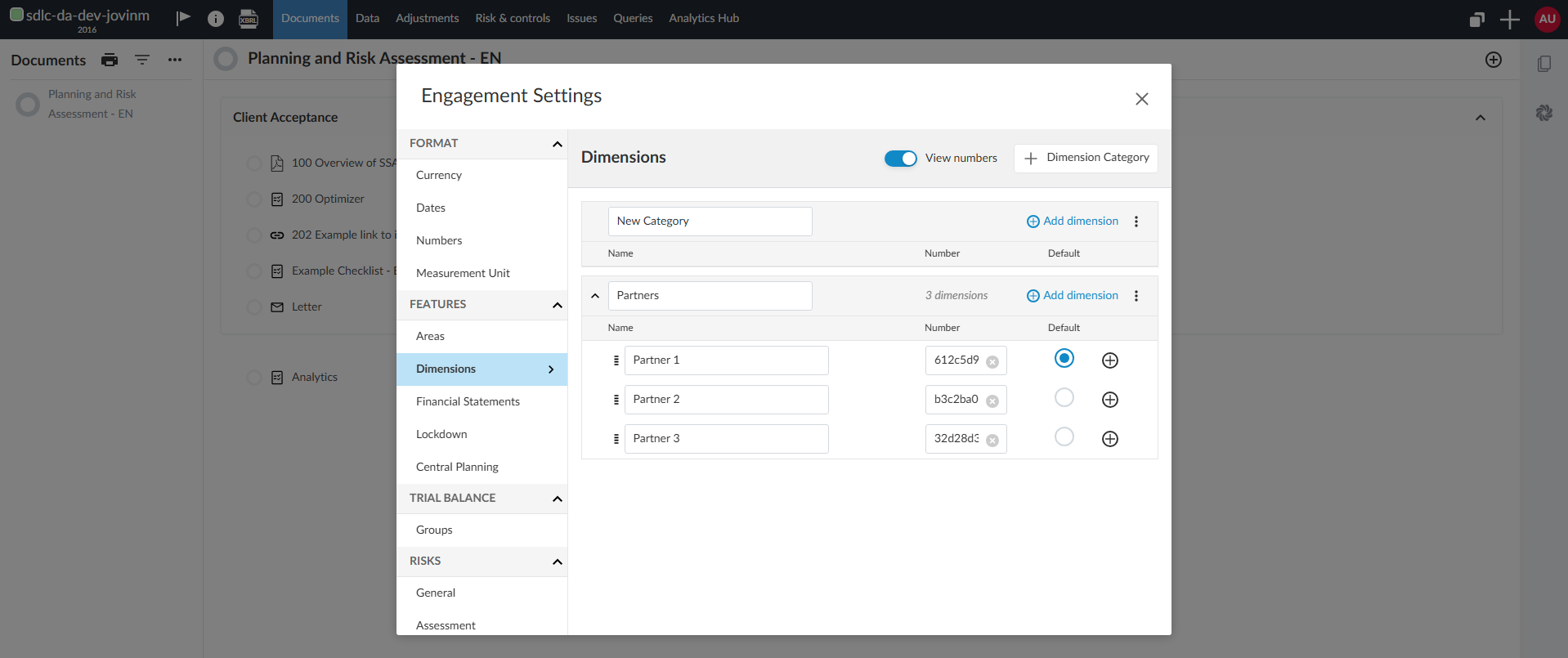Open the Partners category three-dot options menu
This screenshot has width=1568, height=658.
(1136, 296)
